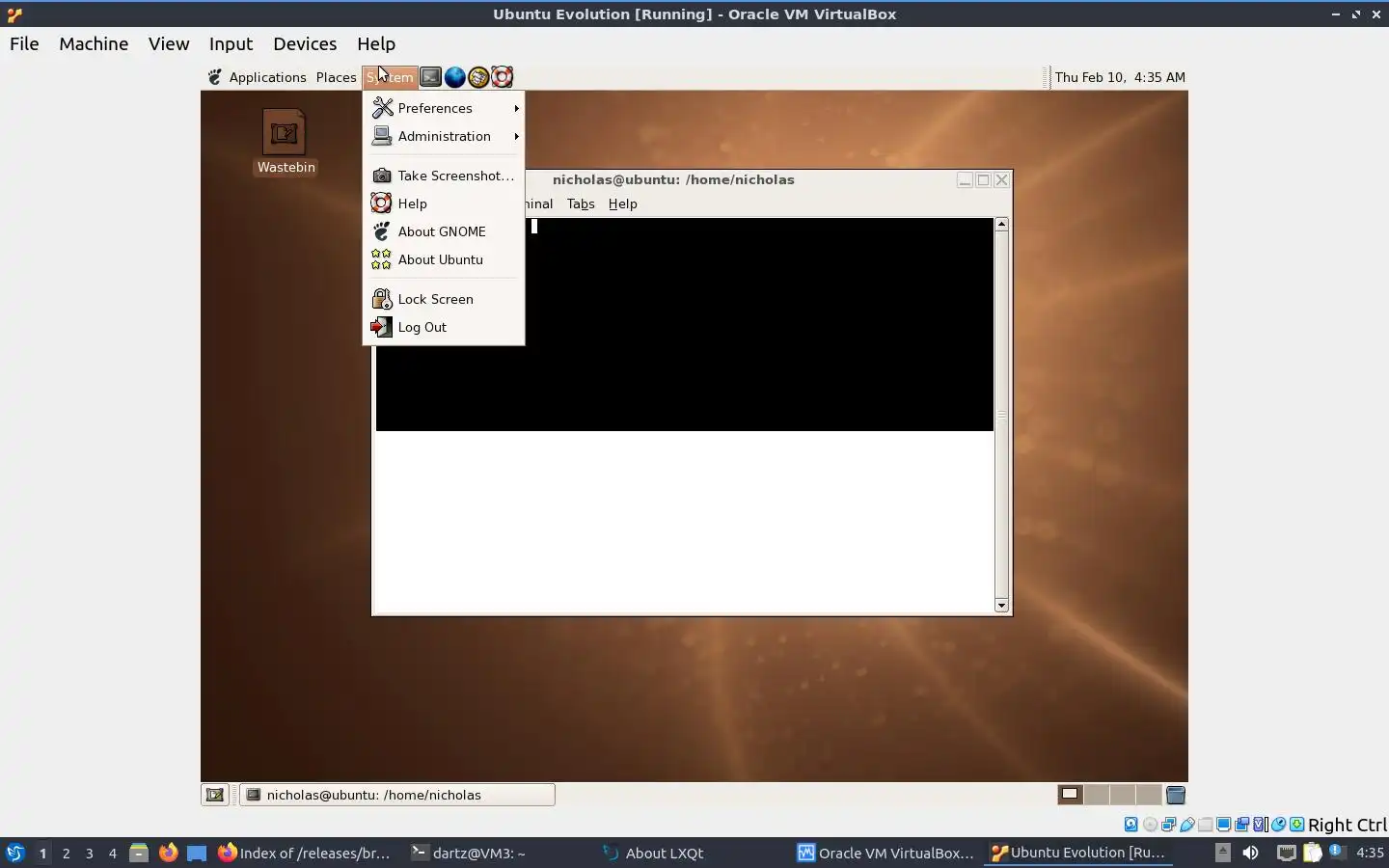Open the GNOME foot Applications icon

(215, 77)
